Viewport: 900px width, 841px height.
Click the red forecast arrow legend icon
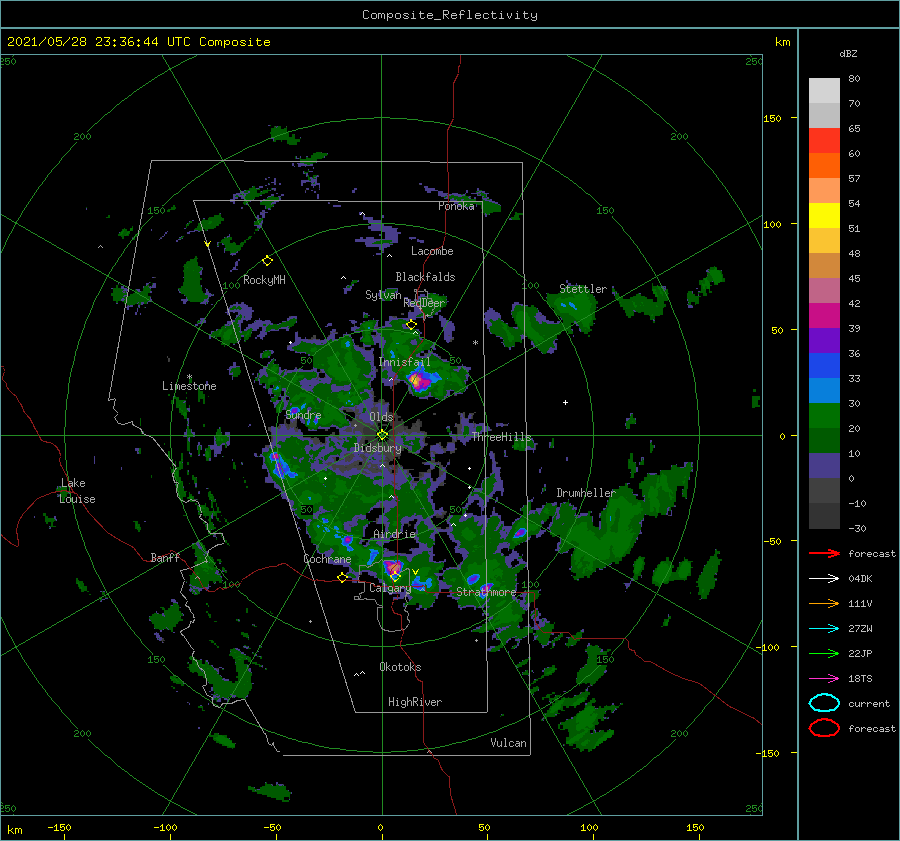[x=824, y=553]
